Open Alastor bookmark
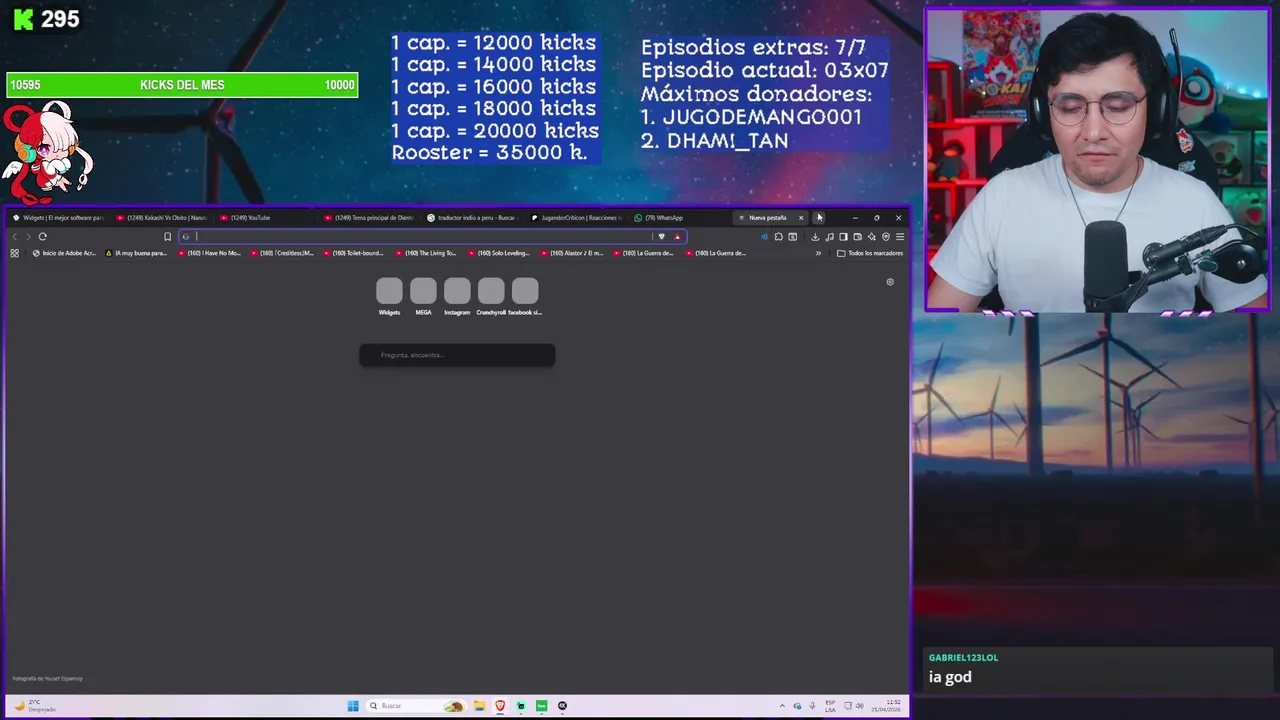The height and width of the screenshot is (720, 1280). [x=572, y=253]
